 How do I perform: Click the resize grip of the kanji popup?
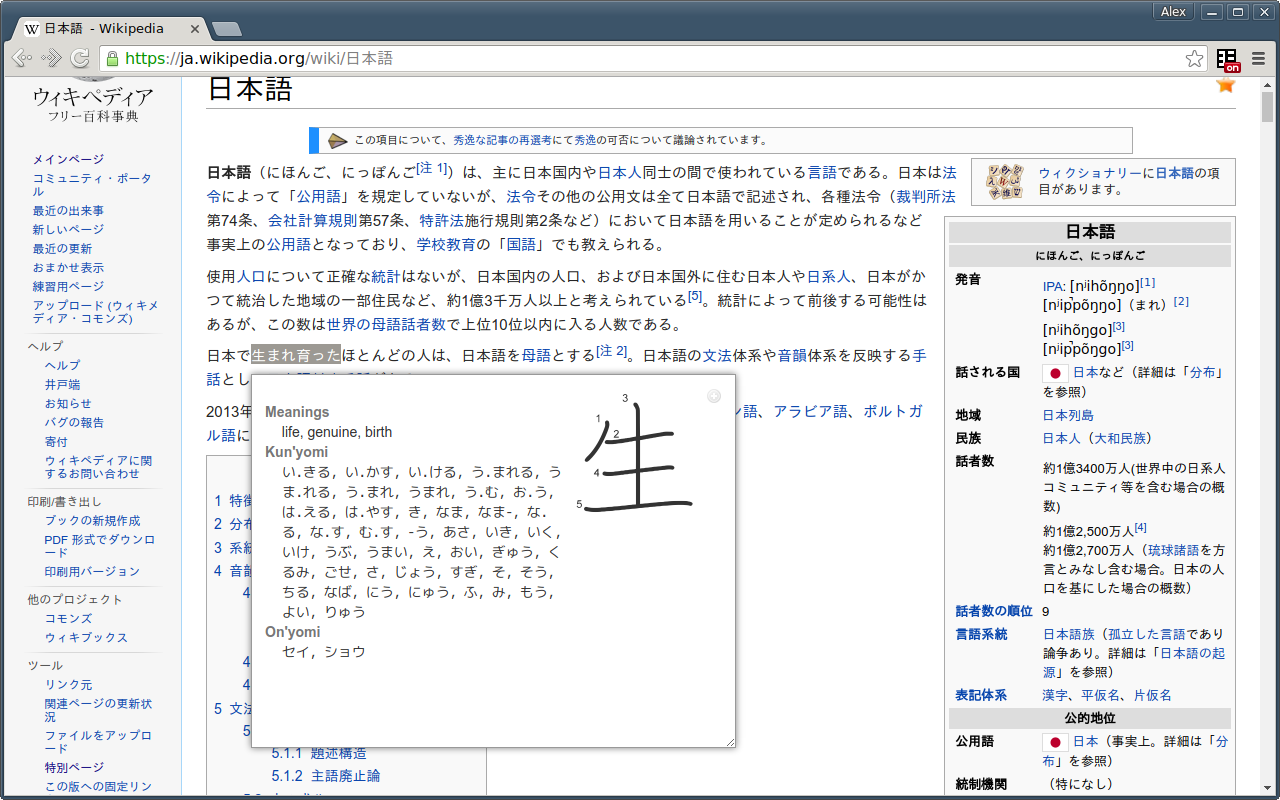(730, 741)
